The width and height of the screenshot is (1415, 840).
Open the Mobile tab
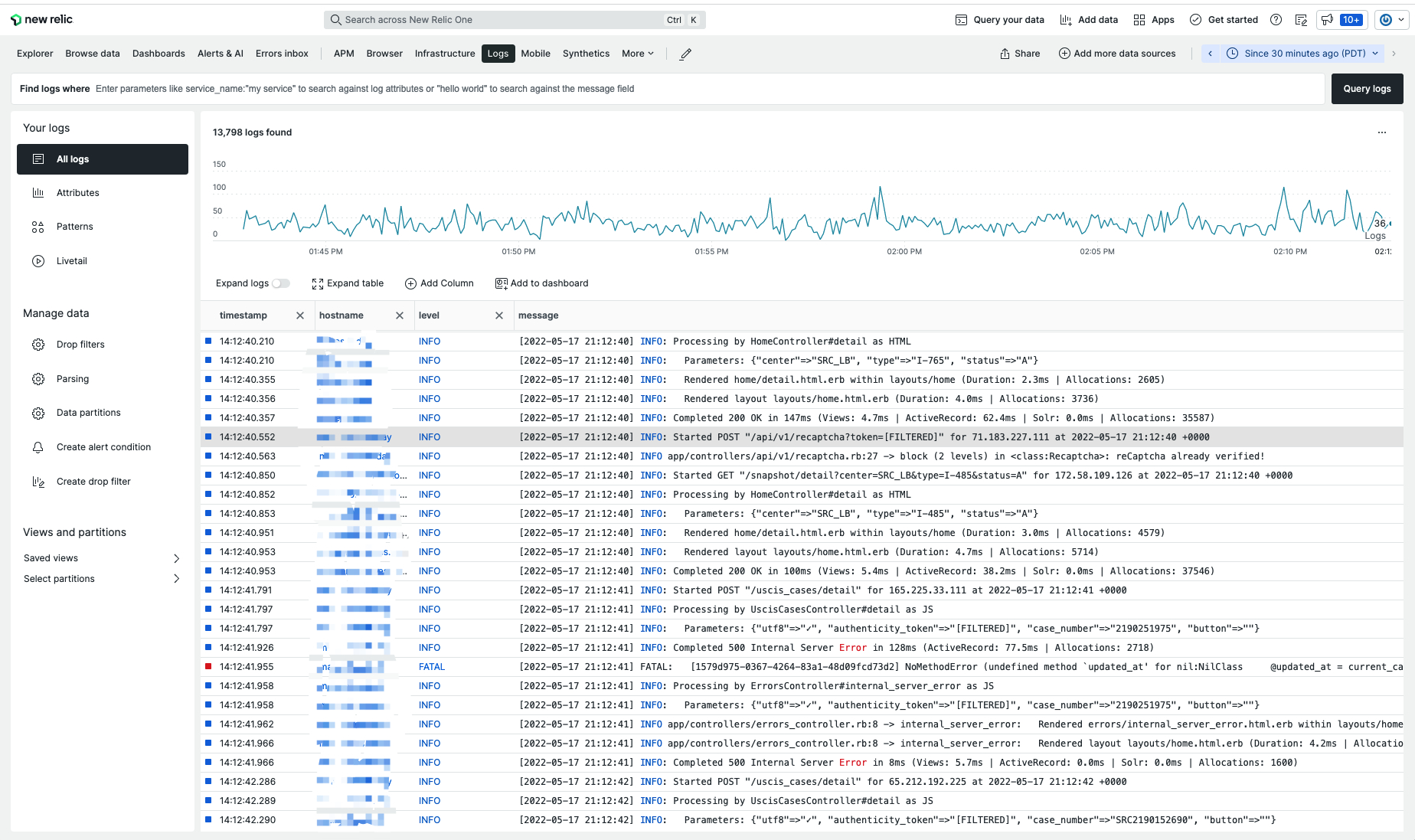(535, 54)
